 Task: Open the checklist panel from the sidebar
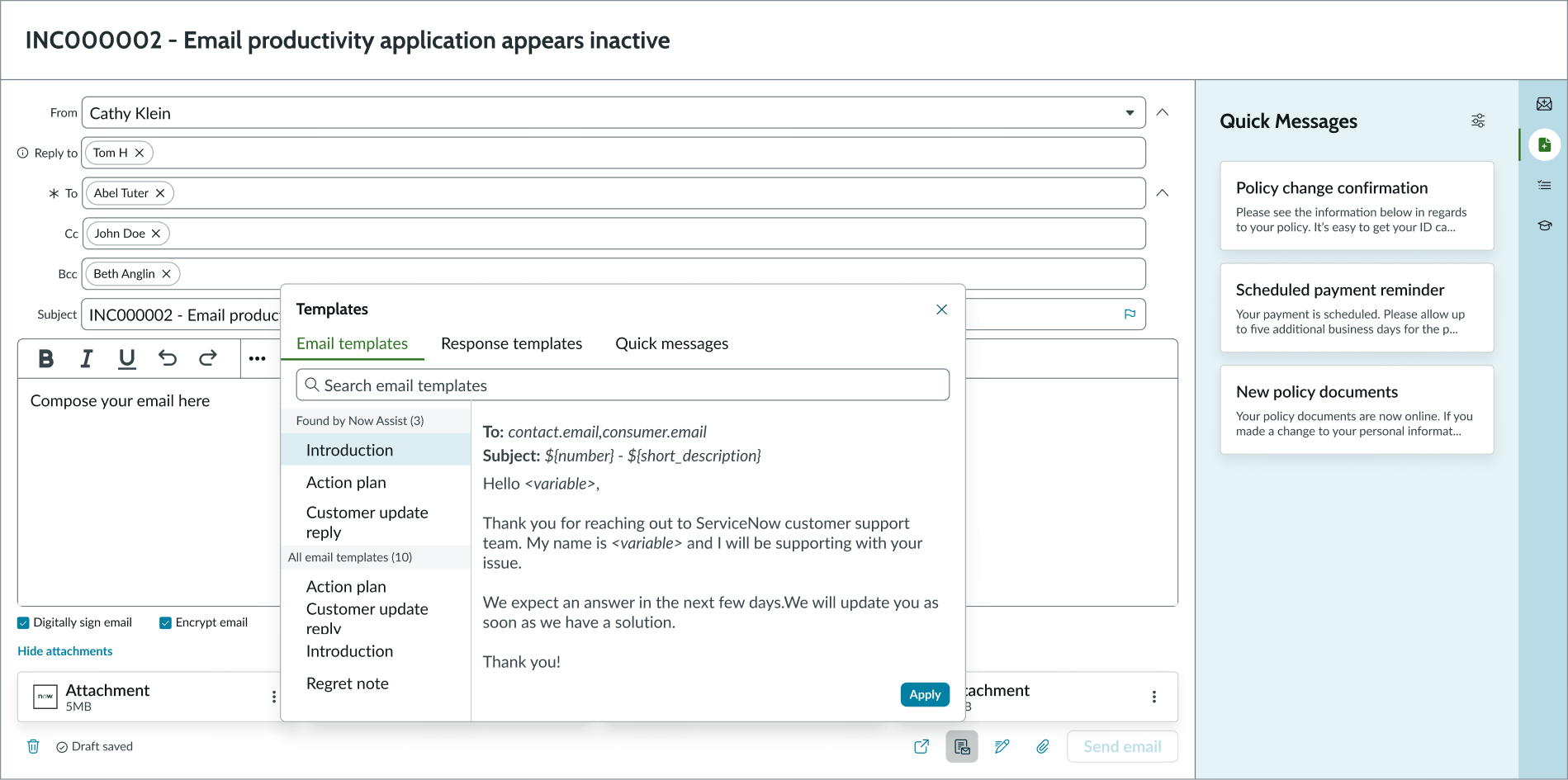pos(1545,185)
